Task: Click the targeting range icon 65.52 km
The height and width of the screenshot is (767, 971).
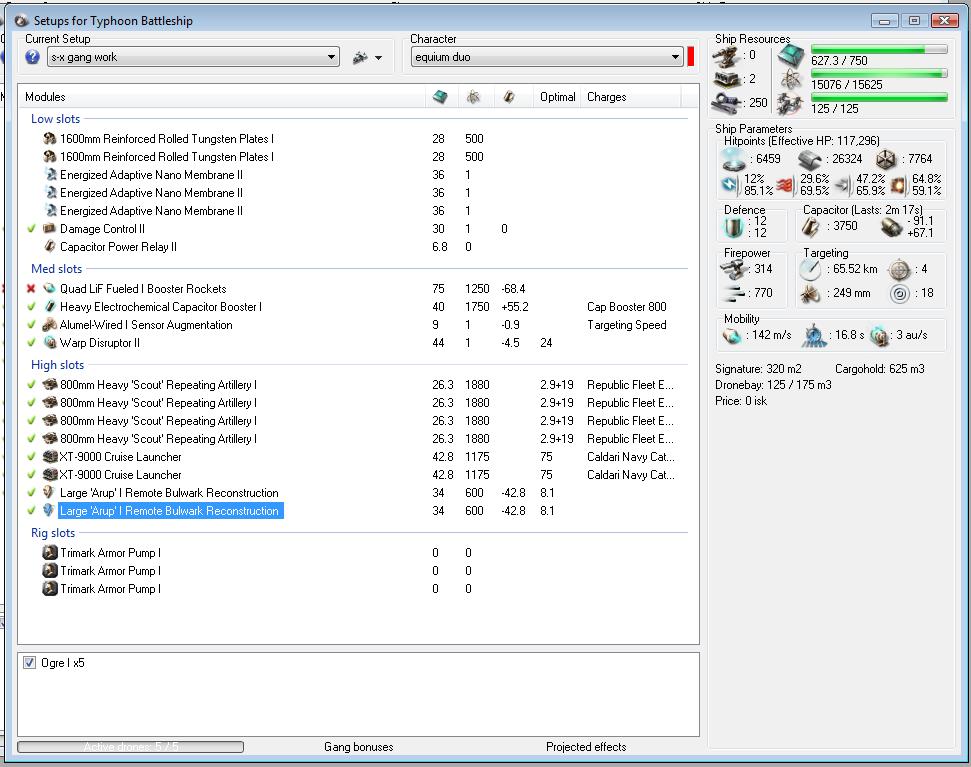Action: pos(810,270)
